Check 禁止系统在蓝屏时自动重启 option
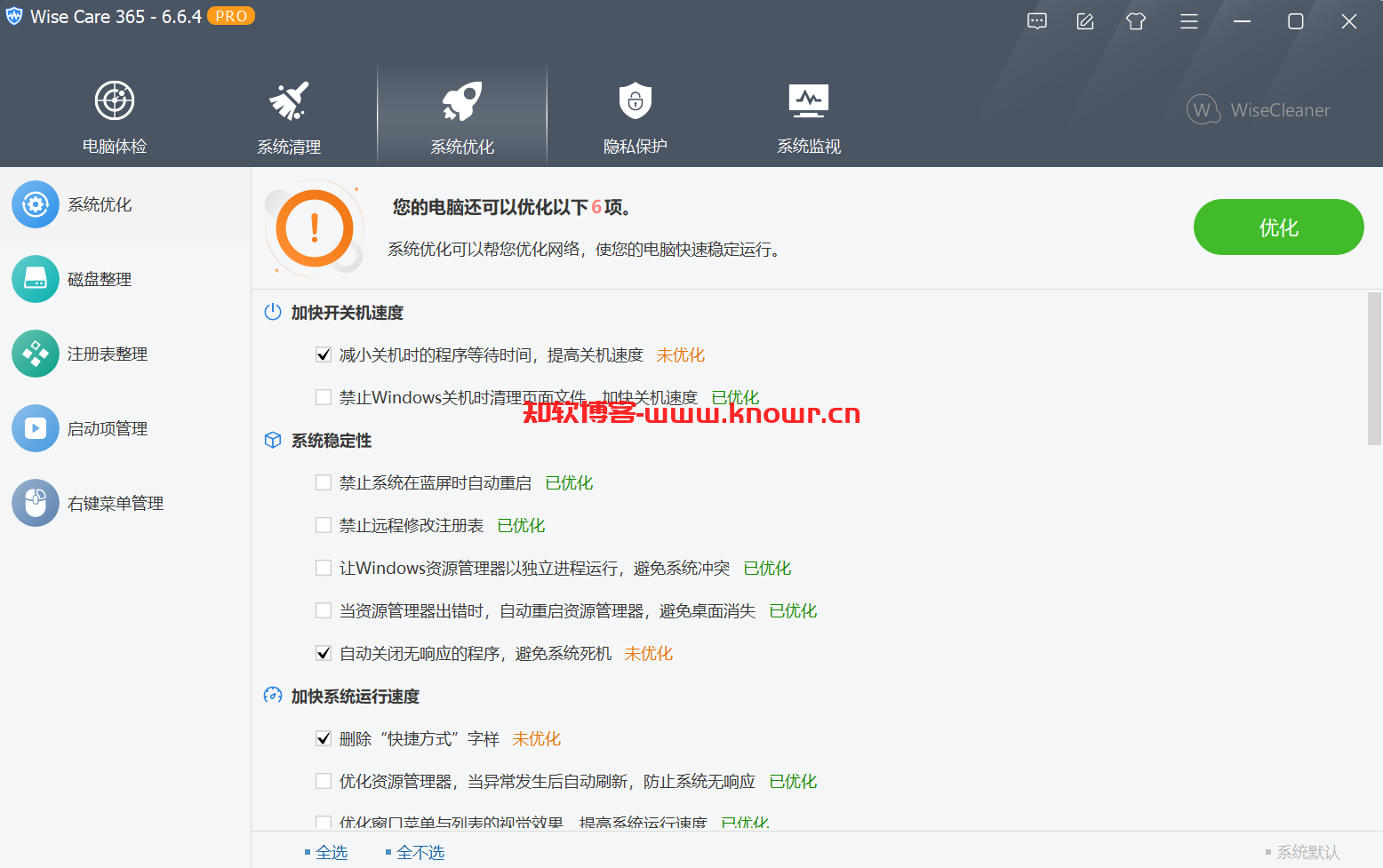Screen dimensions: 1383x868 click(x=324, y=482)
